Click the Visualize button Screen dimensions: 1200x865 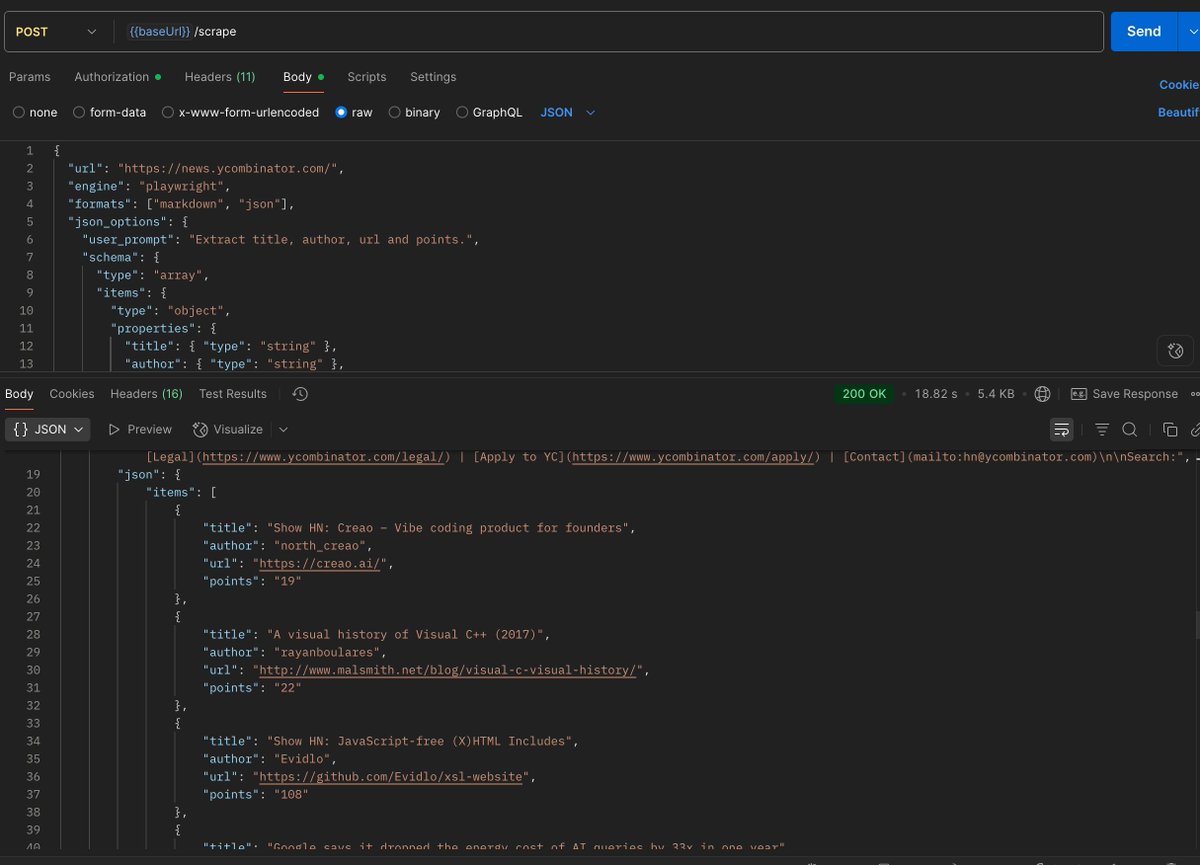pos(228,429)
